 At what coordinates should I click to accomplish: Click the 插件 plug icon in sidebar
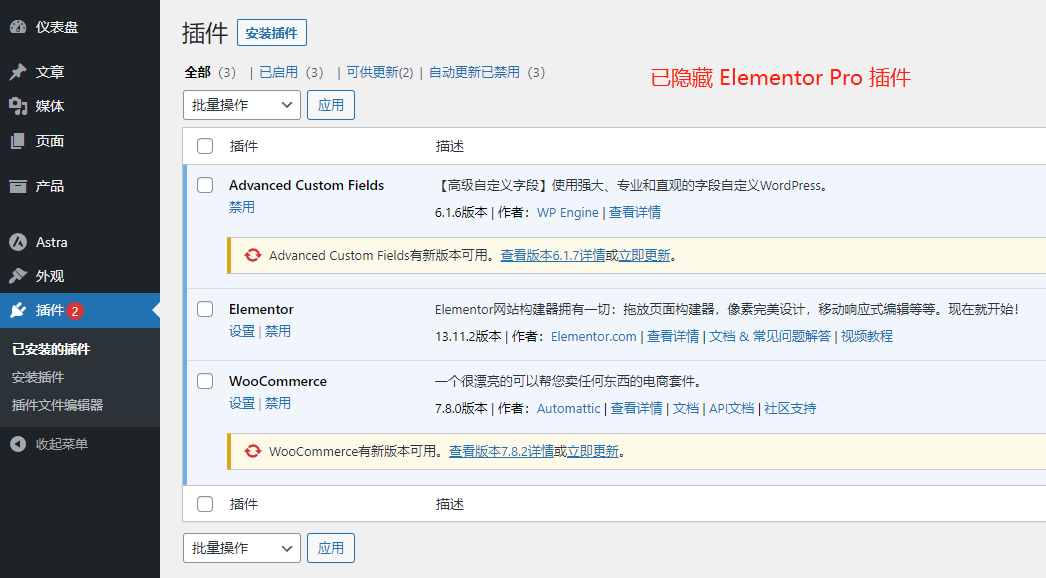(18, 310)
